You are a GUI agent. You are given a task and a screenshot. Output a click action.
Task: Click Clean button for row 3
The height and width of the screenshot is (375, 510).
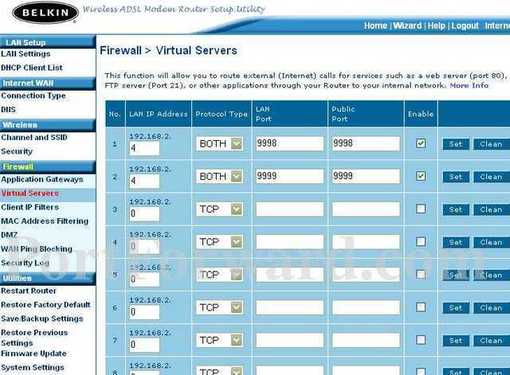click(x=491, y=210)
